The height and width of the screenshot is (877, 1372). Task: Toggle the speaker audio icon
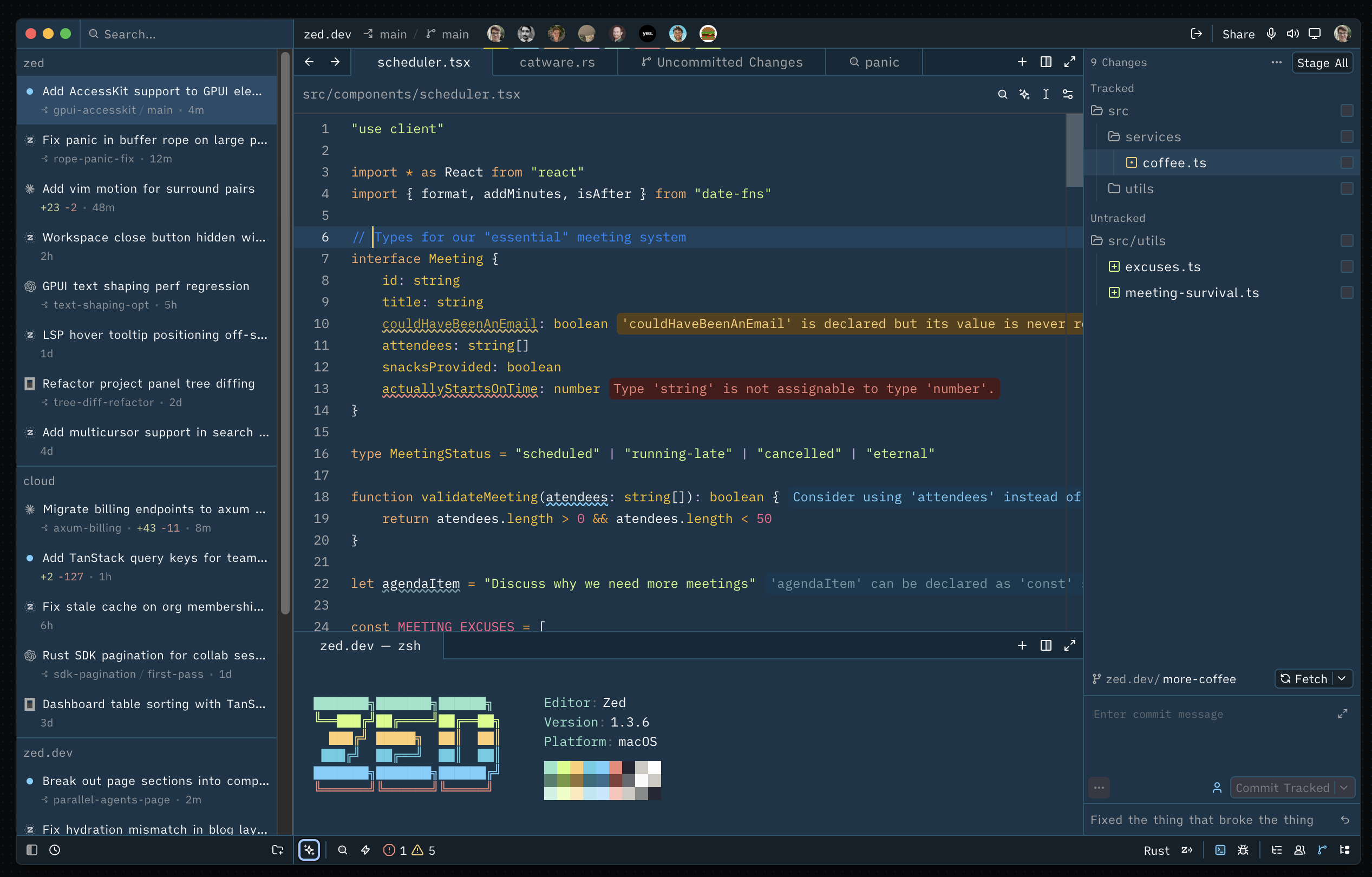click(x=1293, y=34)
